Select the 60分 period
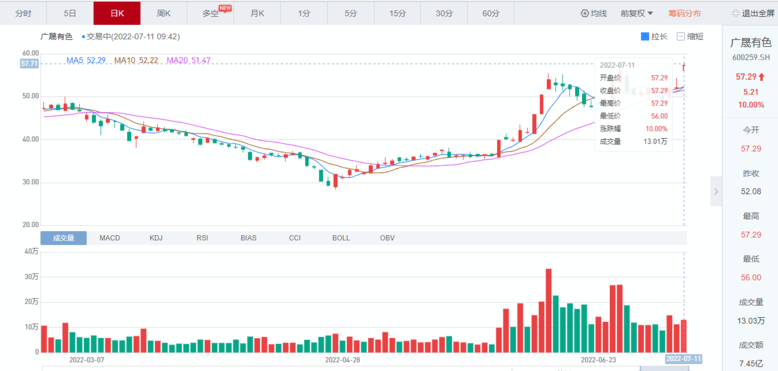778x371 pixels. [491, 13]
